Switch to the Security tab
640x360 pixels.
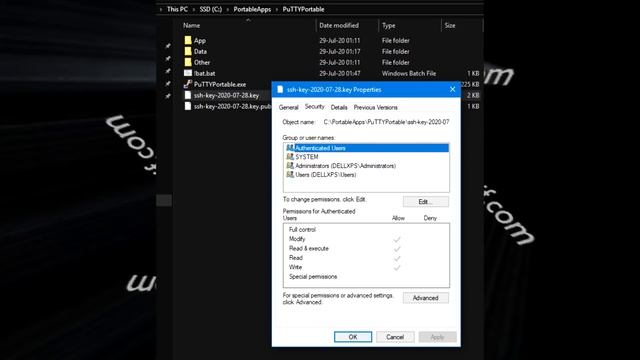pos(315,107)
